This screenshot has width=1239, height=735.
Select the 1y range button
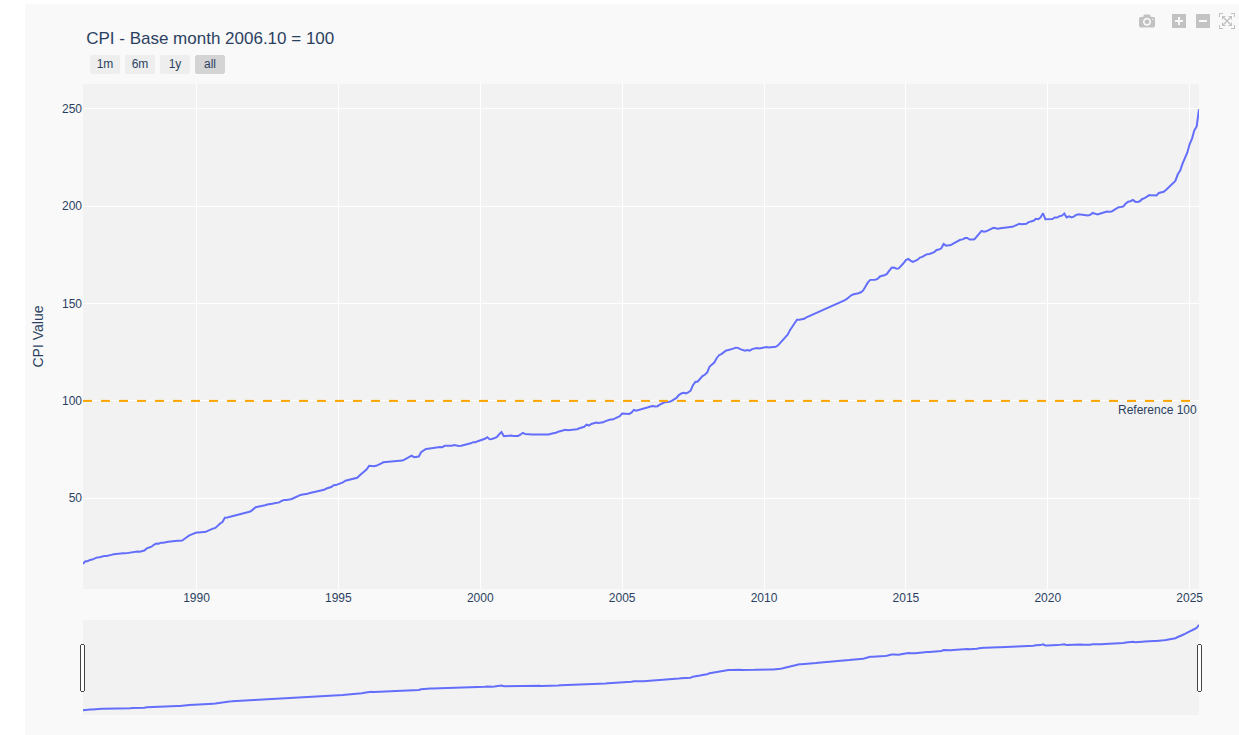tap(175, 64)
